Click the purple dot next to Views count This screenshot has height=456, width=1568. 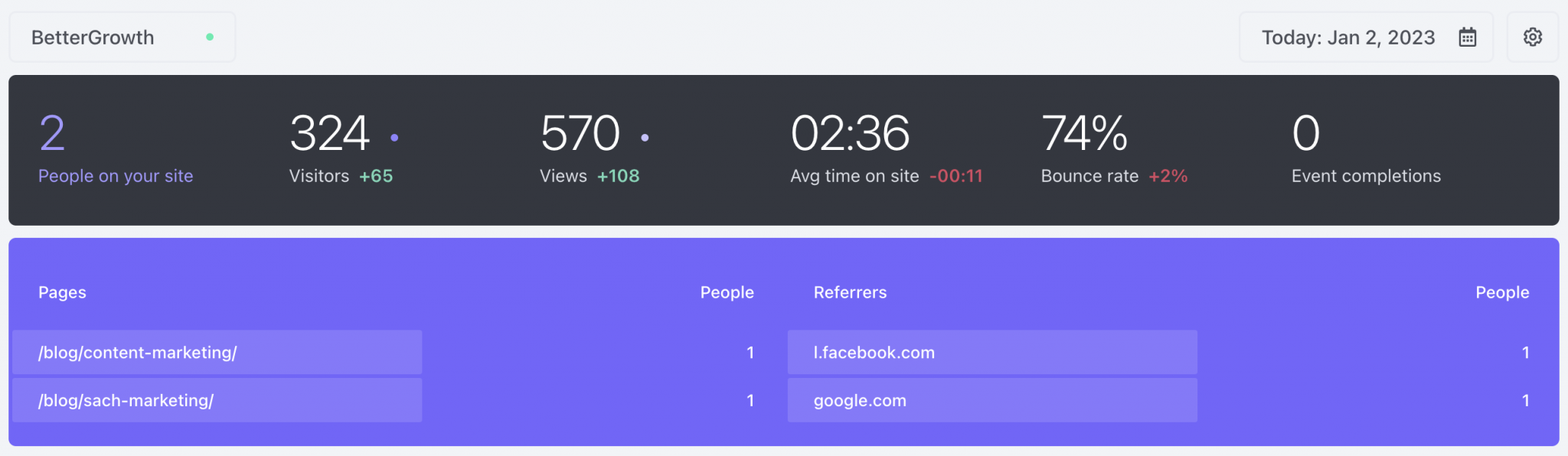(x=645, y=138)
